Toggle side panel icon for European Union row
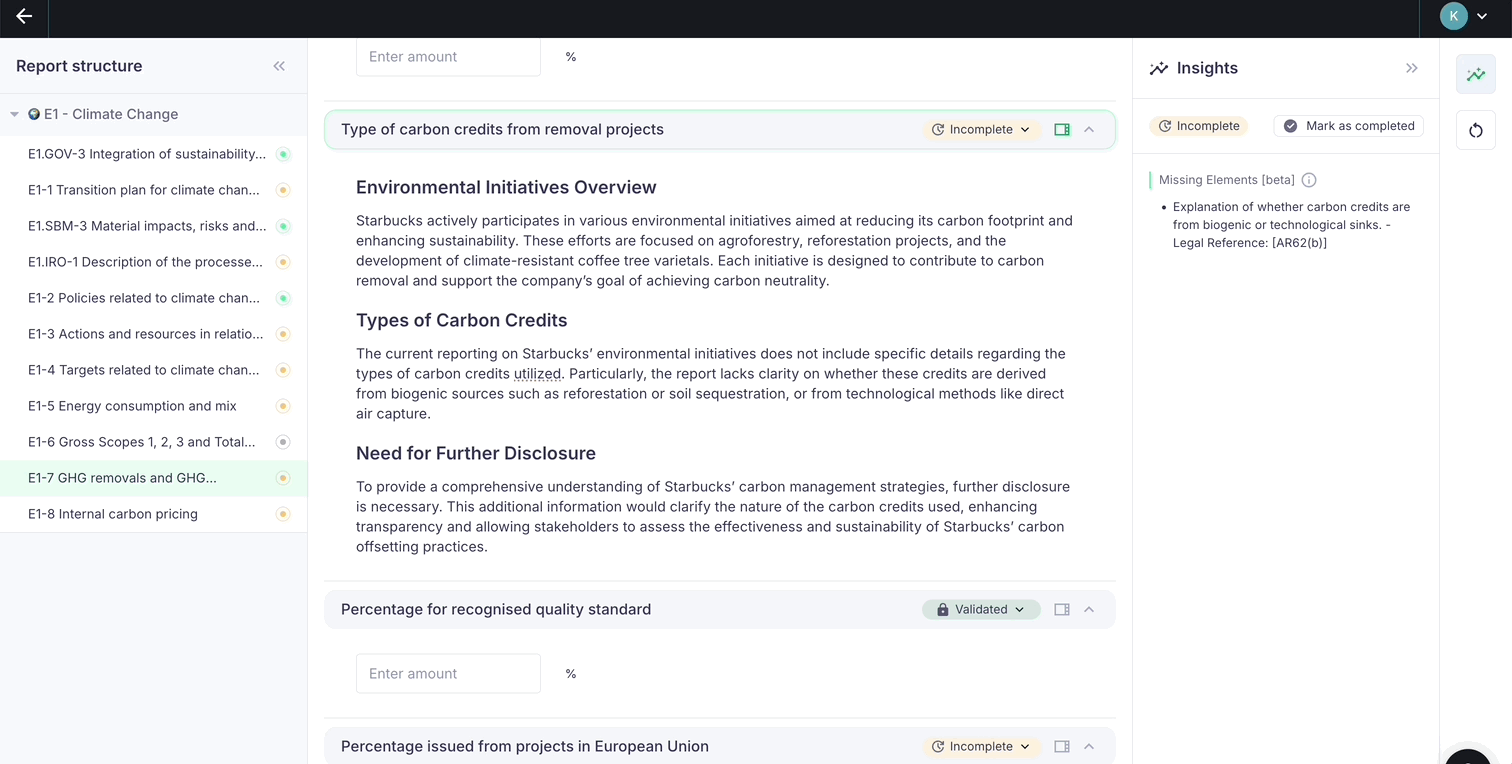 click(1062, 747)
